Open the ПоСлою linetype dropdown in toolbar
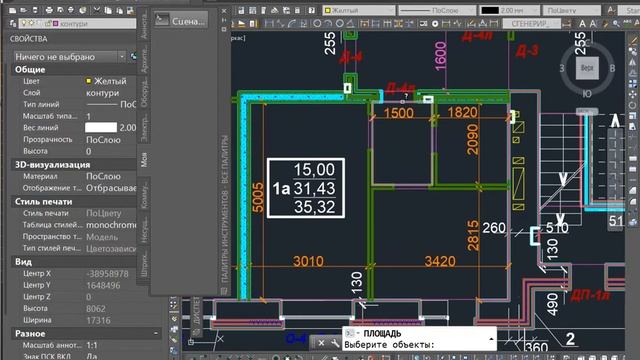 point(437,10)
